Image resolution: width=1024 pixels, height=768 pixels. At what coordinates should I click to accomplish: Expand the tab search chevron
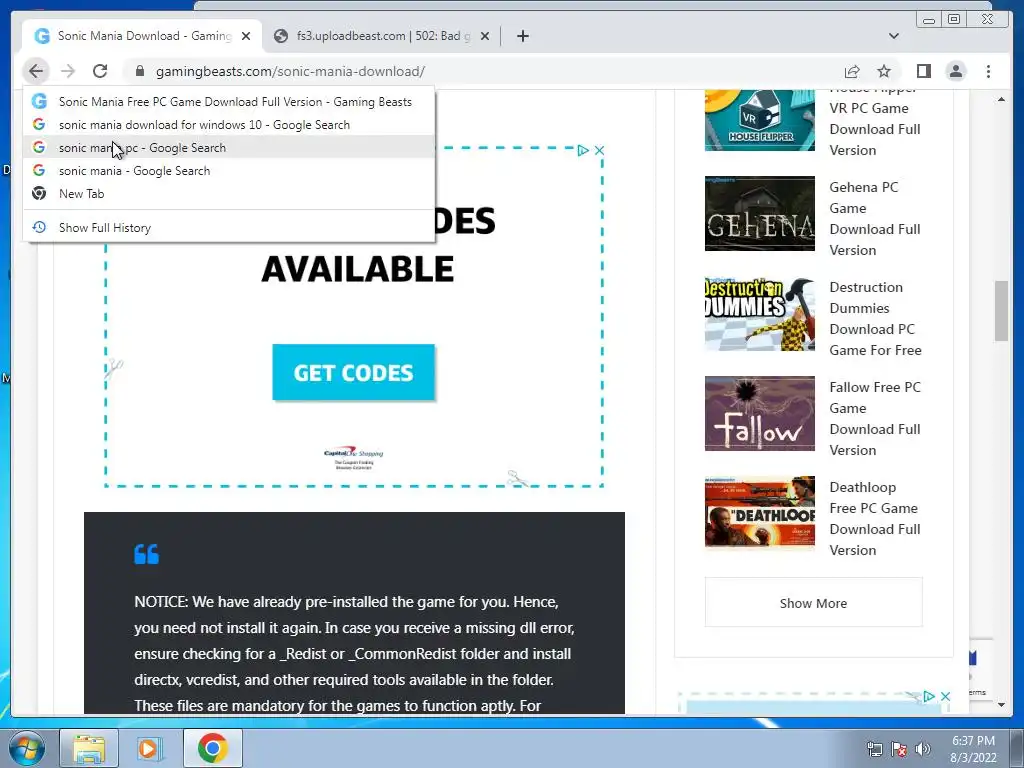(893, 36)
